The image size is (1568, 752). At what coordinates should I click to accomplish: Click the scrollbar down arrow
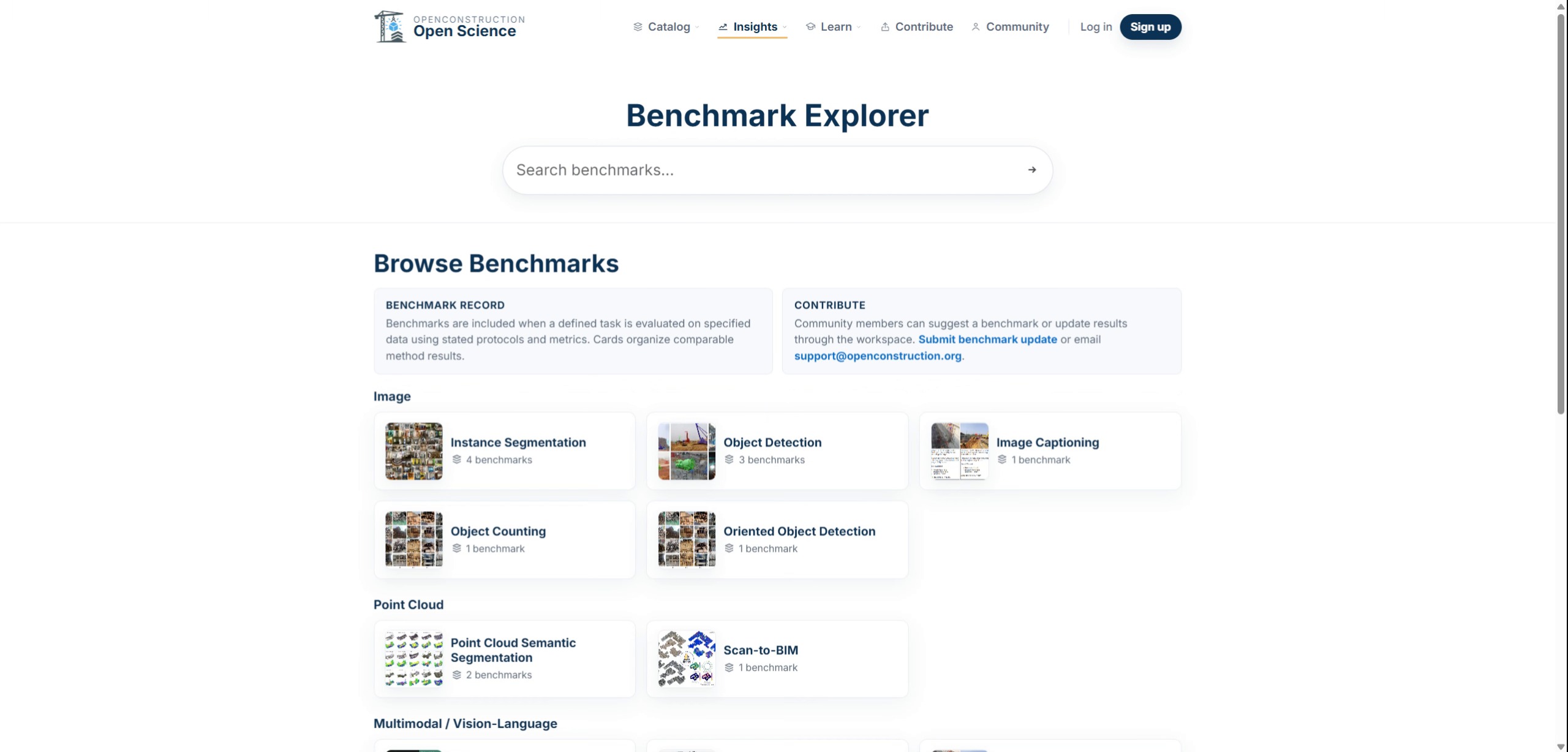(1561, 746)
